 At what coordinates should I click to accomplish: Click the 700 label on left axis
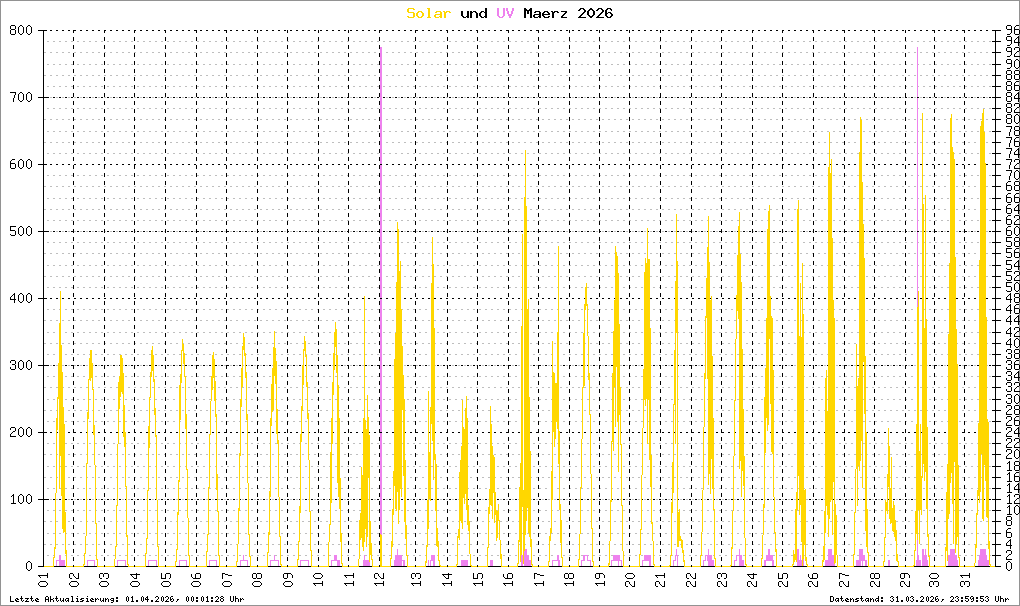coord(21,98)
